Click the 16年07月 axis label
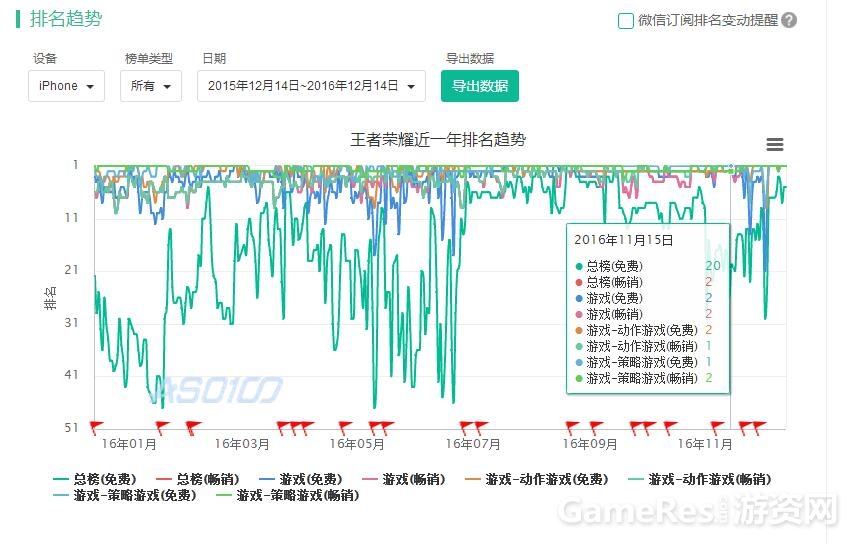863x544 pixels. tap(473, 444)
